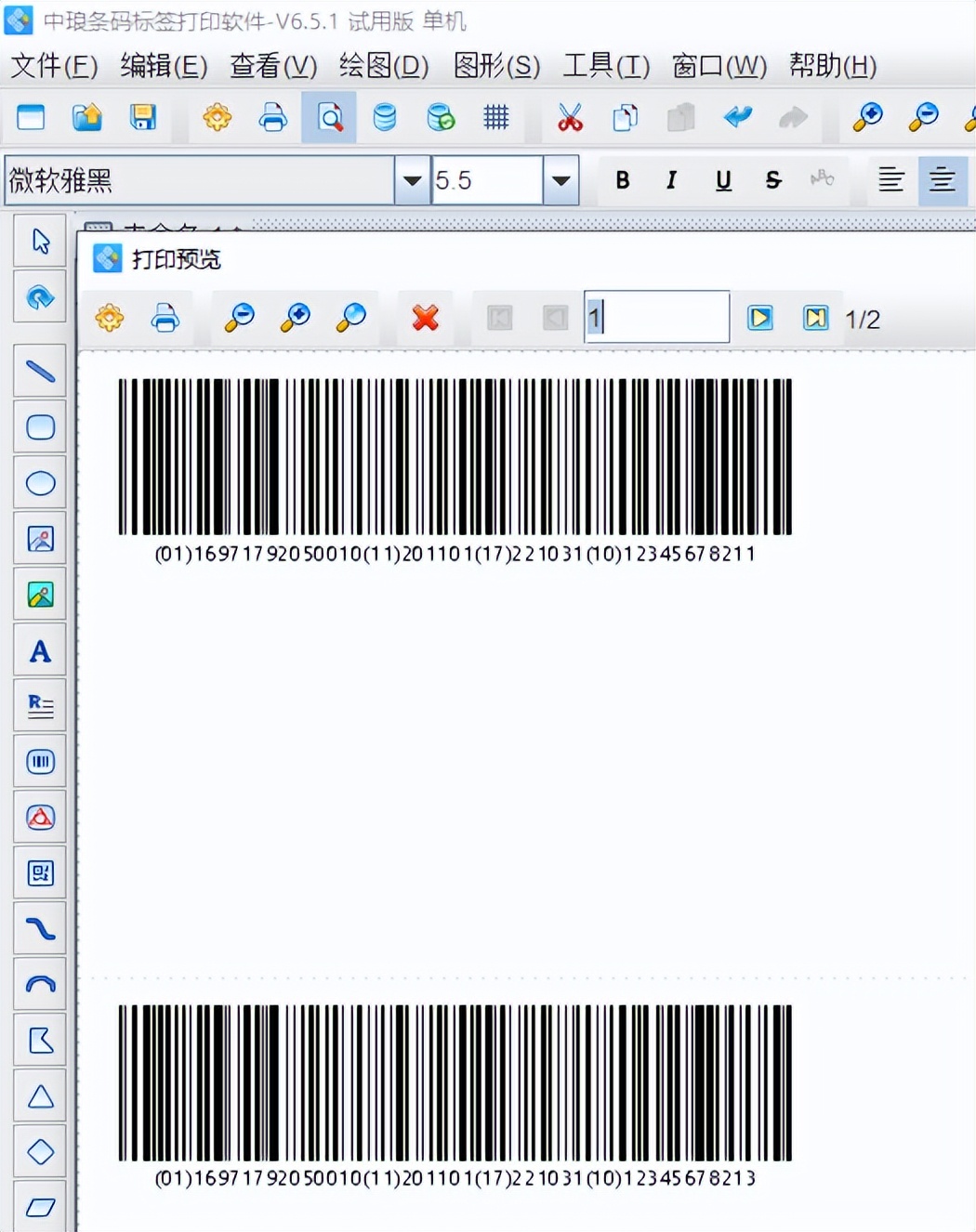Select the arc drawing tool
Screen dimensions: 976x1232
coord(40,985)
